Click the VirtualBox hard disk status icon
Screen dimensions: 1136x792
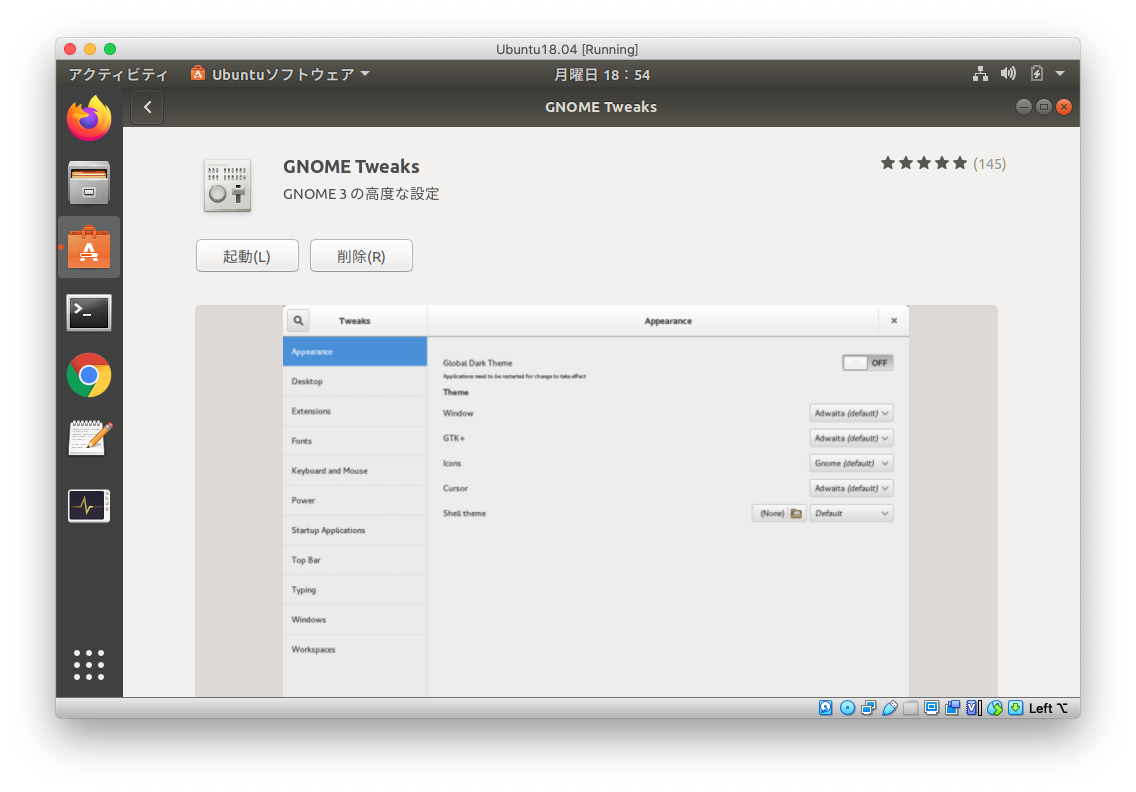[x=826, y=708]
